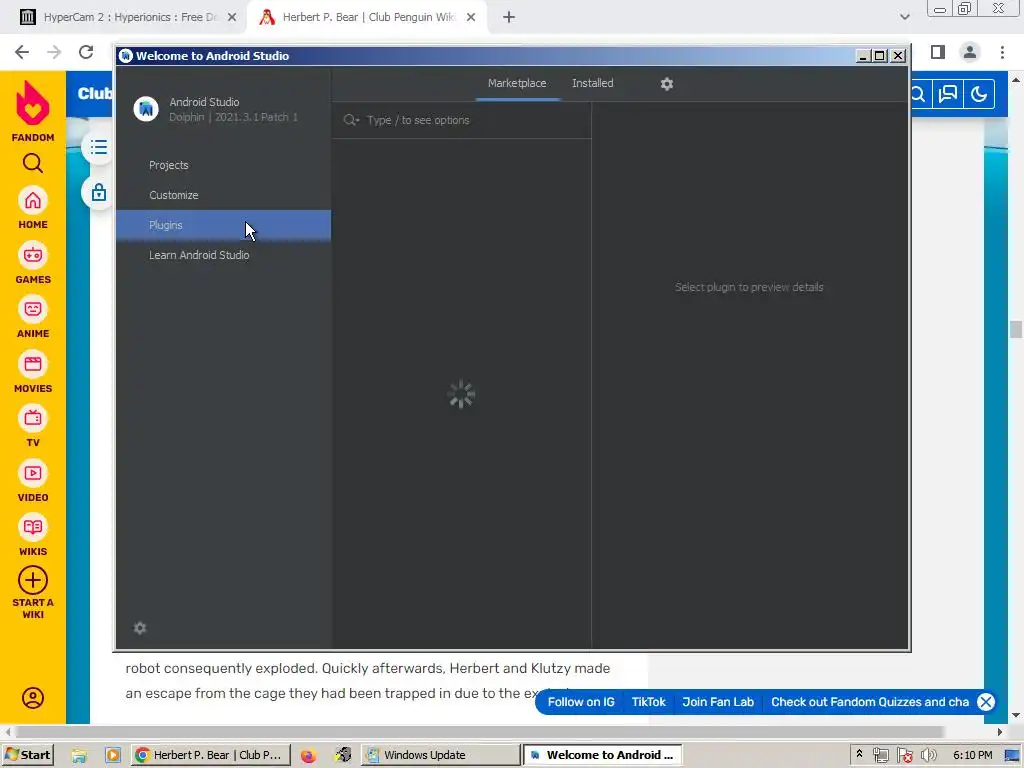Click the page lock icon on the wiki
Screen dimensions: 1024x768
99,193
